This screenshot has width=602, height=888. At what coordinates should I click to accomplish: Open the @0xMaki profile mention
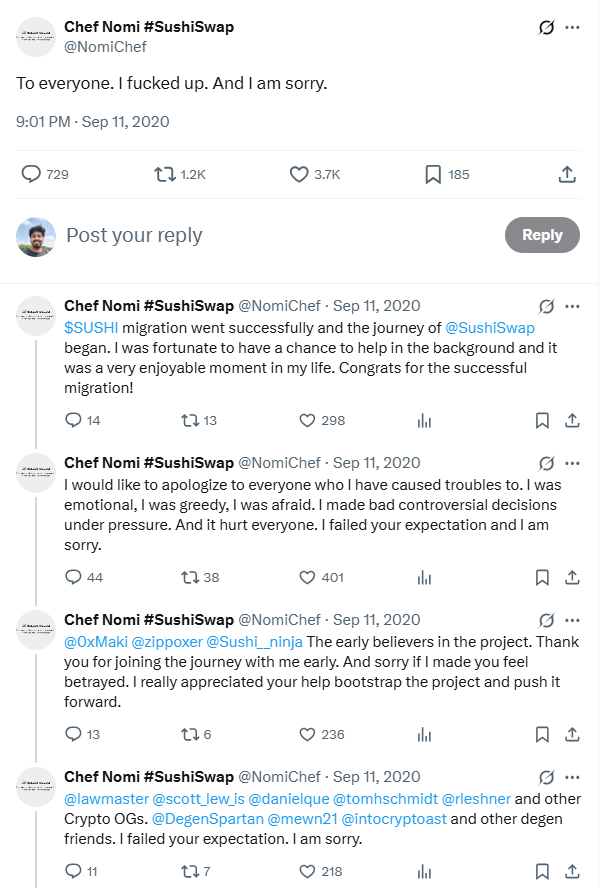pyautogui.click(x=96, y=642)
